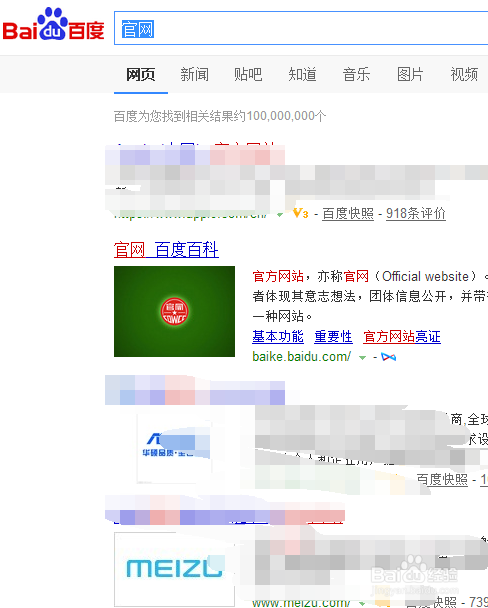Switch to the 新闻 tab
This screenshot has height=608, width=488.
pos(194,74)
